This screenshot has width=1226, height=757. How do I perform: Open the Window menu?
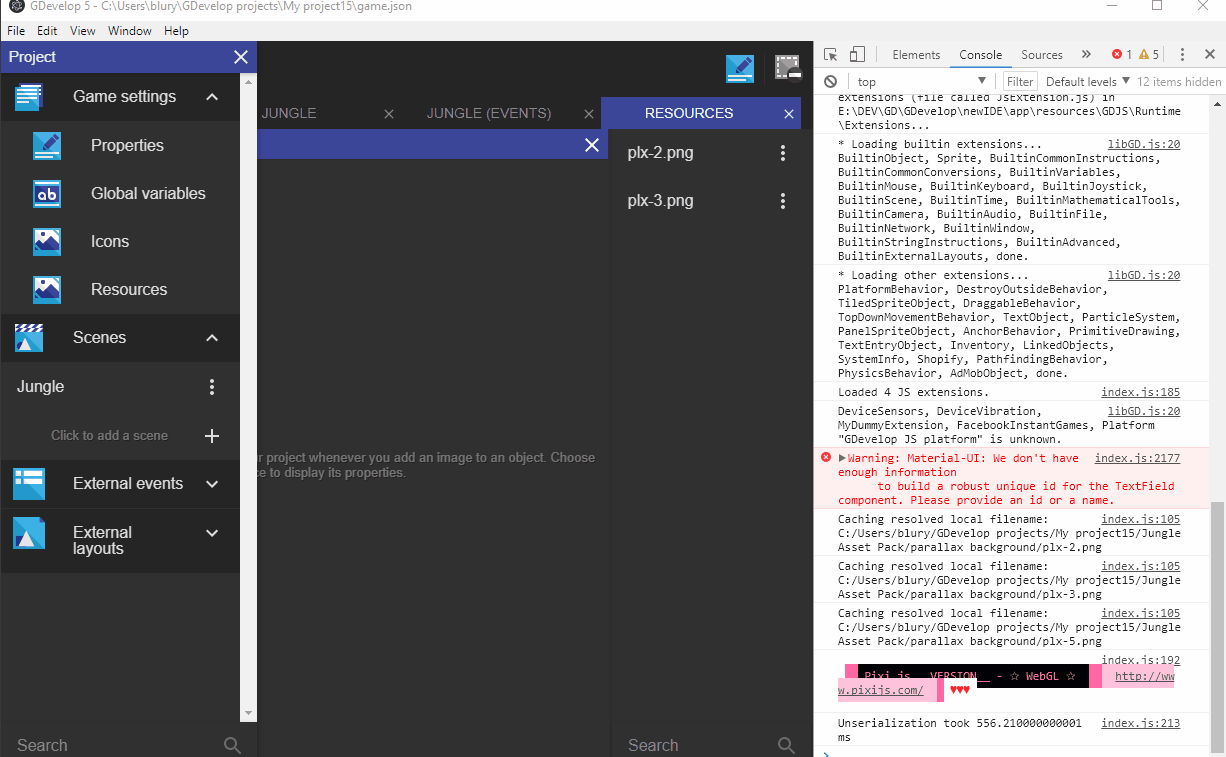(129, 30)
